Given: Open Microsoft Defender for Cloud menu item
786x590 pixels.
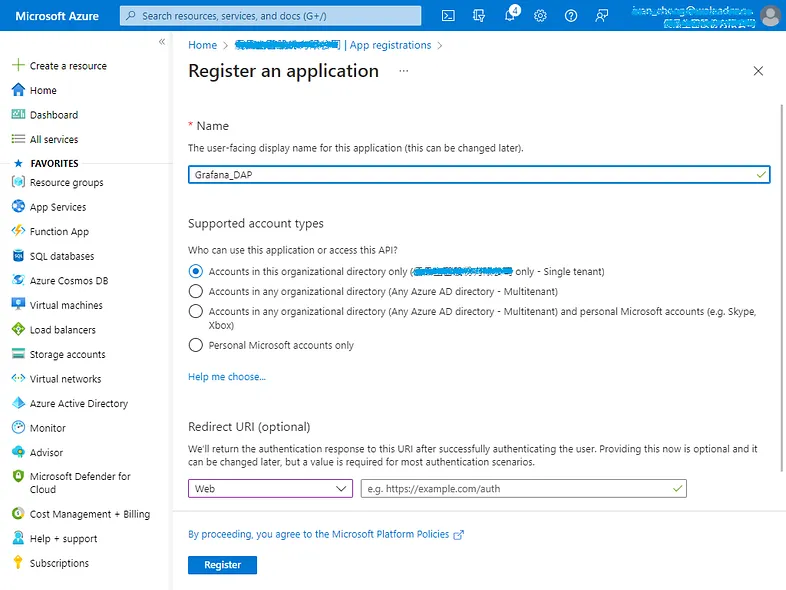Looking at the screenshot, I should (80, 483).
